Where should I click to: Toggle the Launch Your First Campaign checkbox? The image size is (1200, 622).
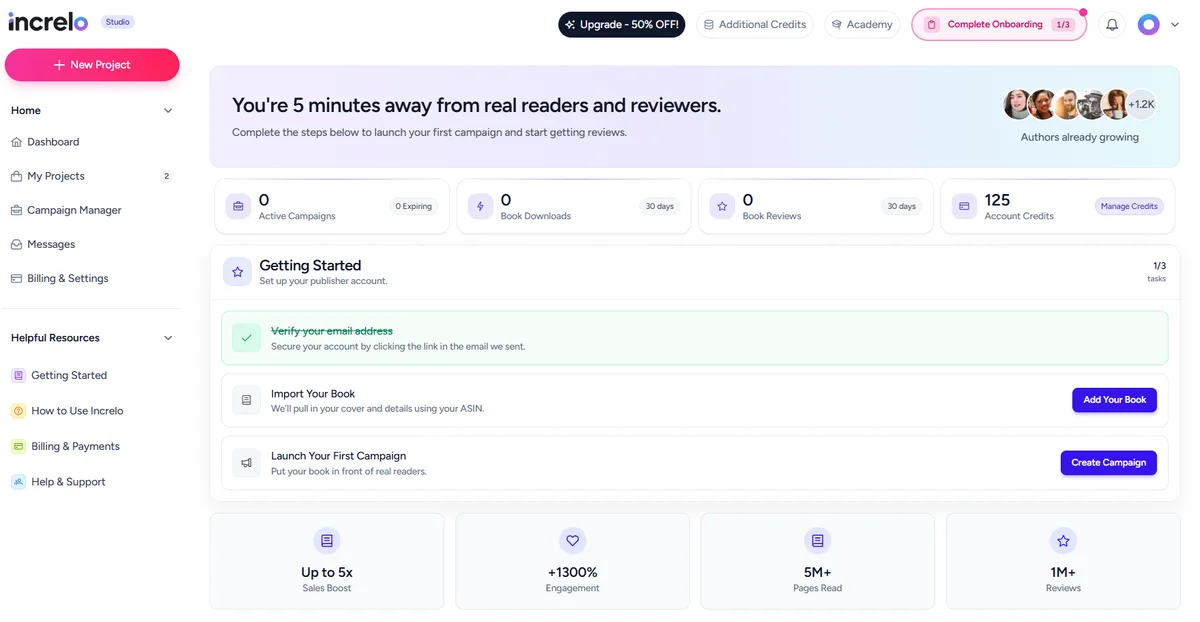(246, 462)
